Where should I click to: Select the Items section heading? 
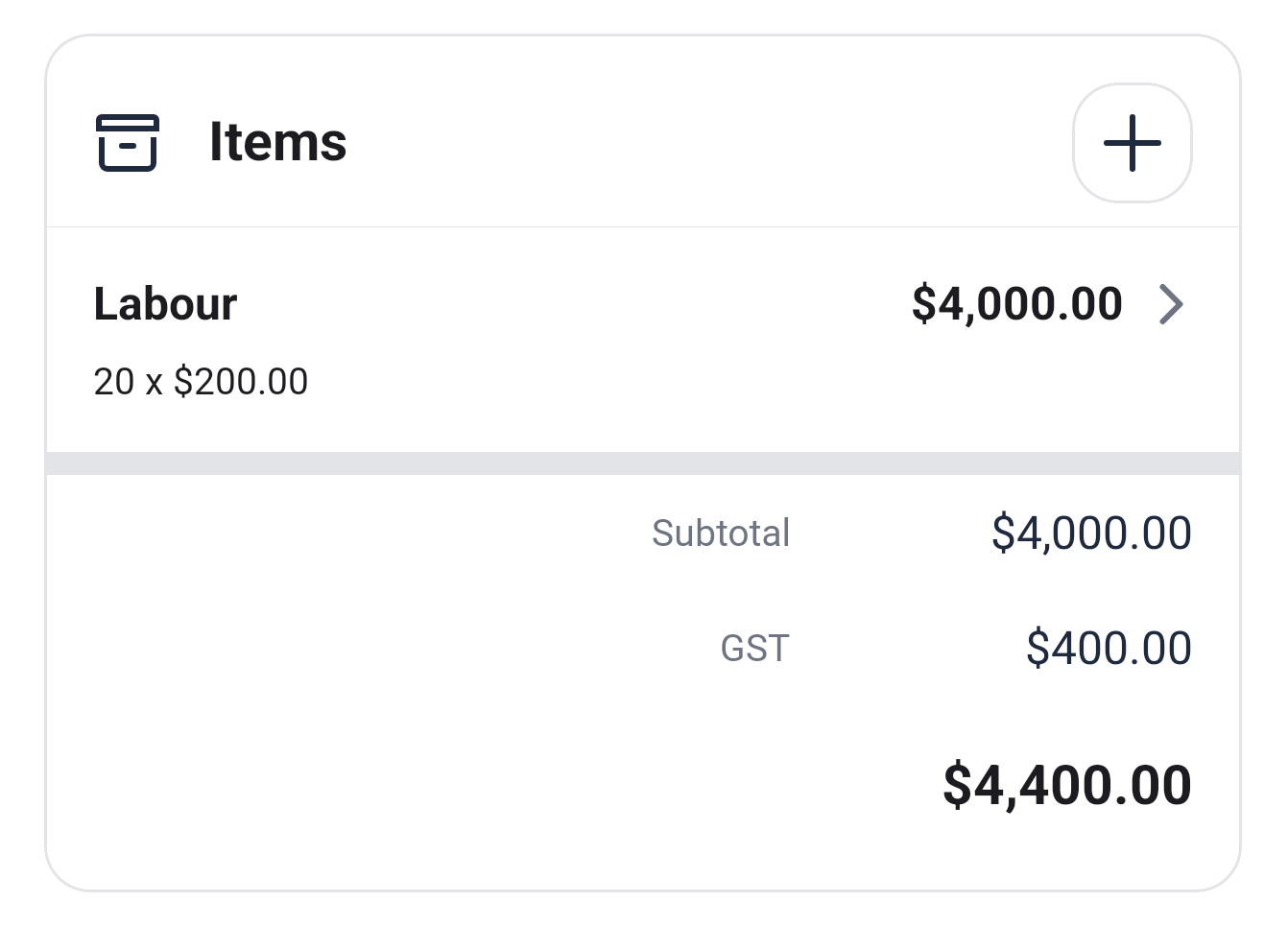(277, 142)
